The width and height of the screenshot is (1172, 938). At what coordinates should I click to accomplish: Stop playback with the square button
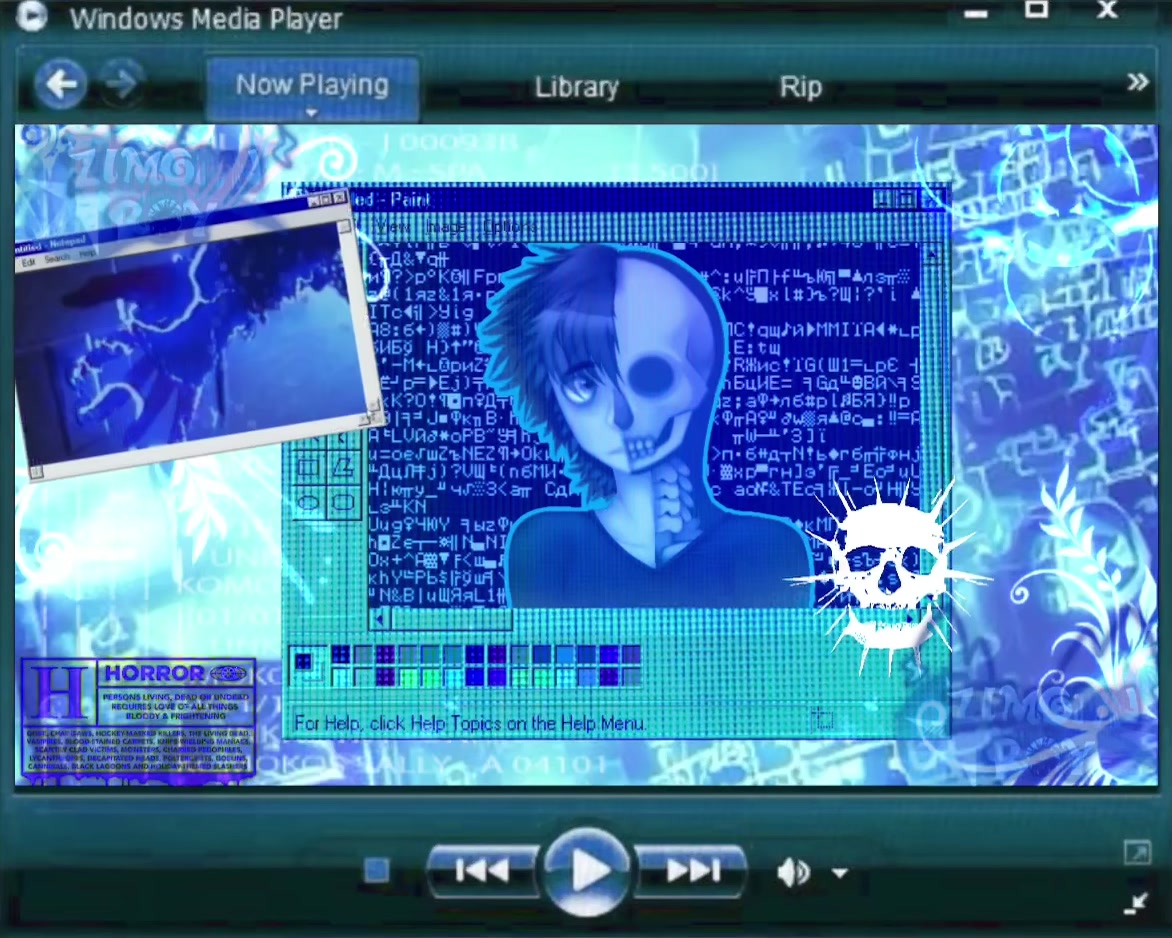pos(377,871)
